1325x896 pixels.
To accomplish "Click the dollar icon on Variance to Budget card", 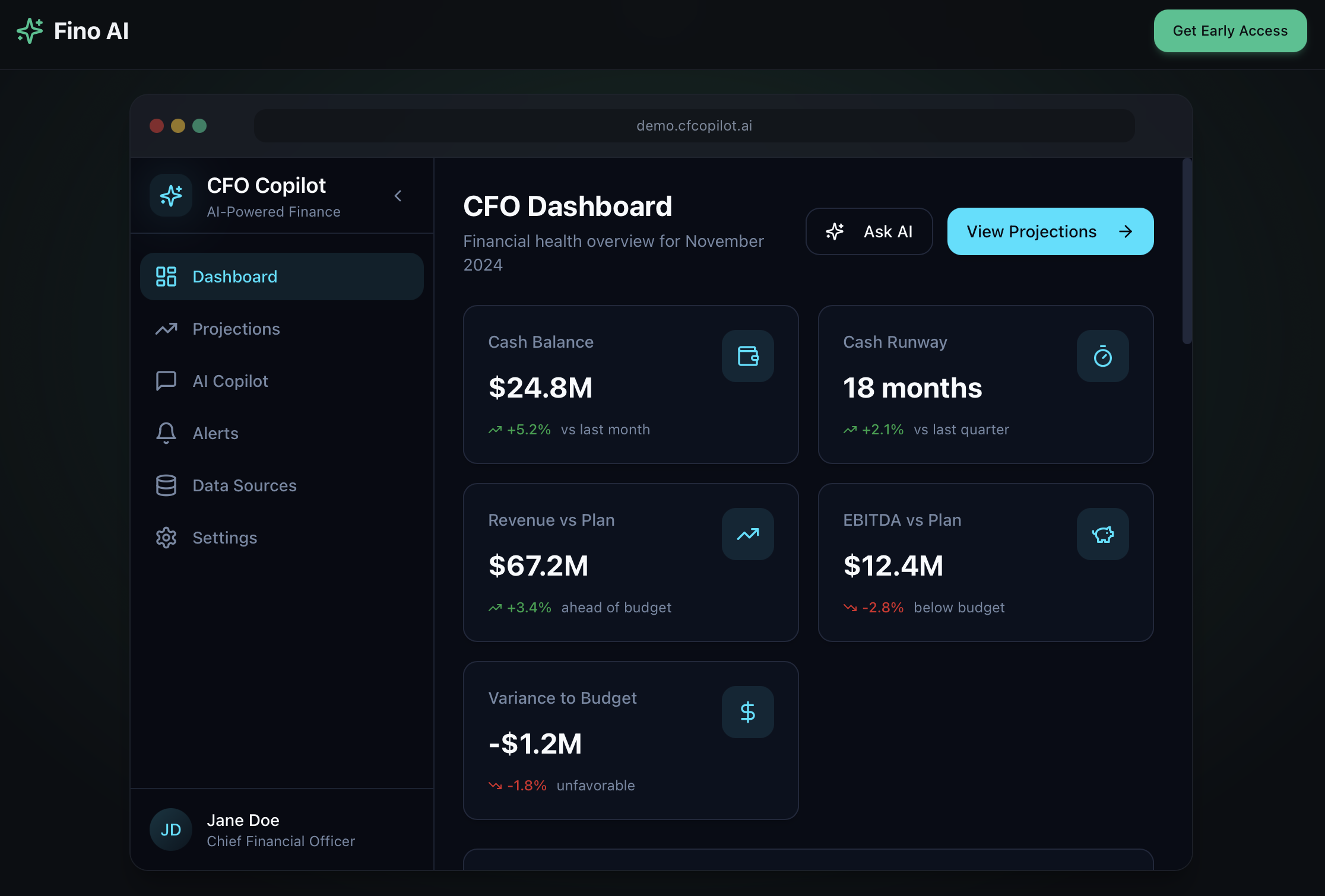I will pos(747,711).
